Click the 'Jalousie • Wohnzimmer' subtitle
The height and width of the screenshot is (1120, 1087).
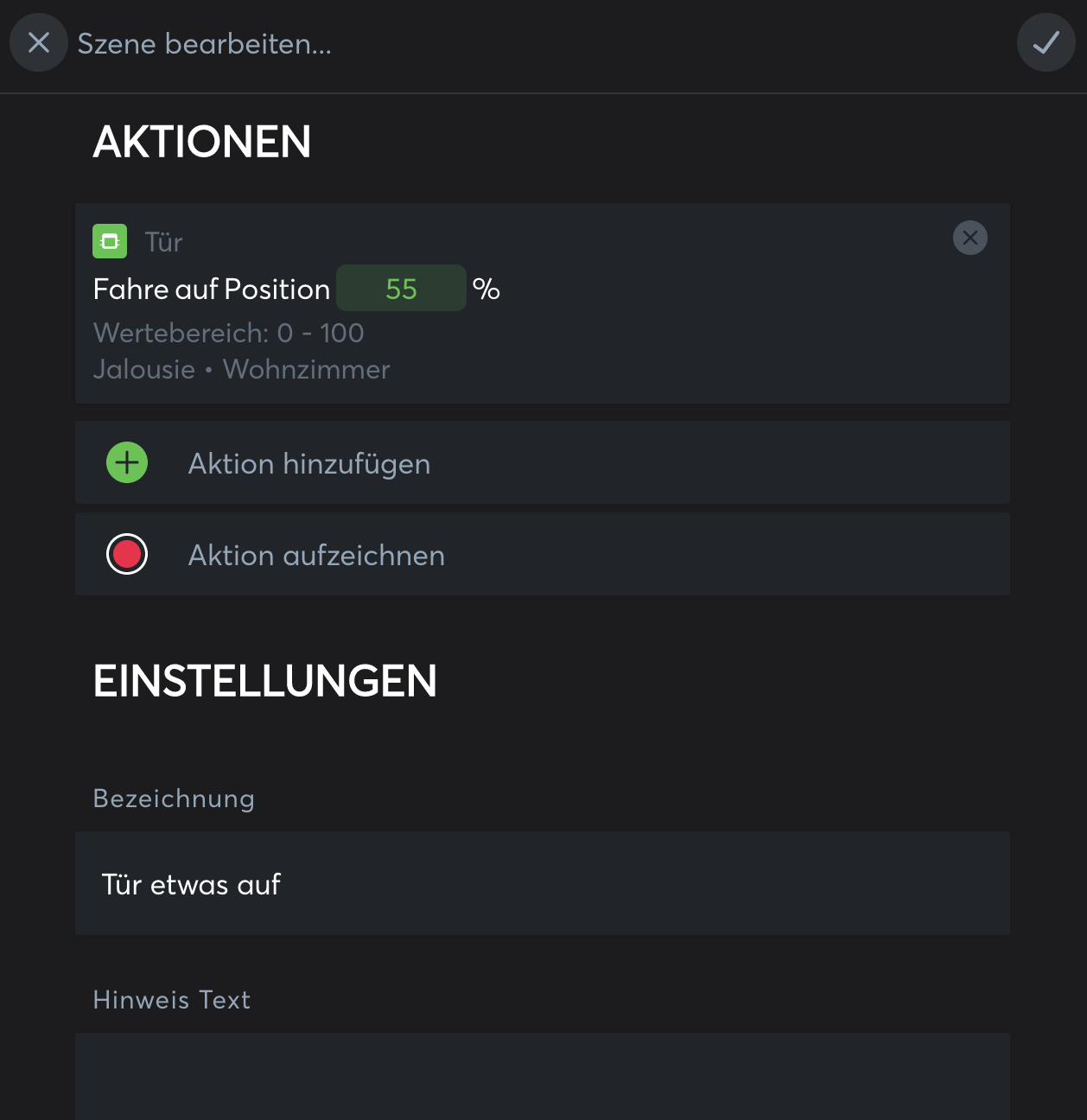(242, 370)
